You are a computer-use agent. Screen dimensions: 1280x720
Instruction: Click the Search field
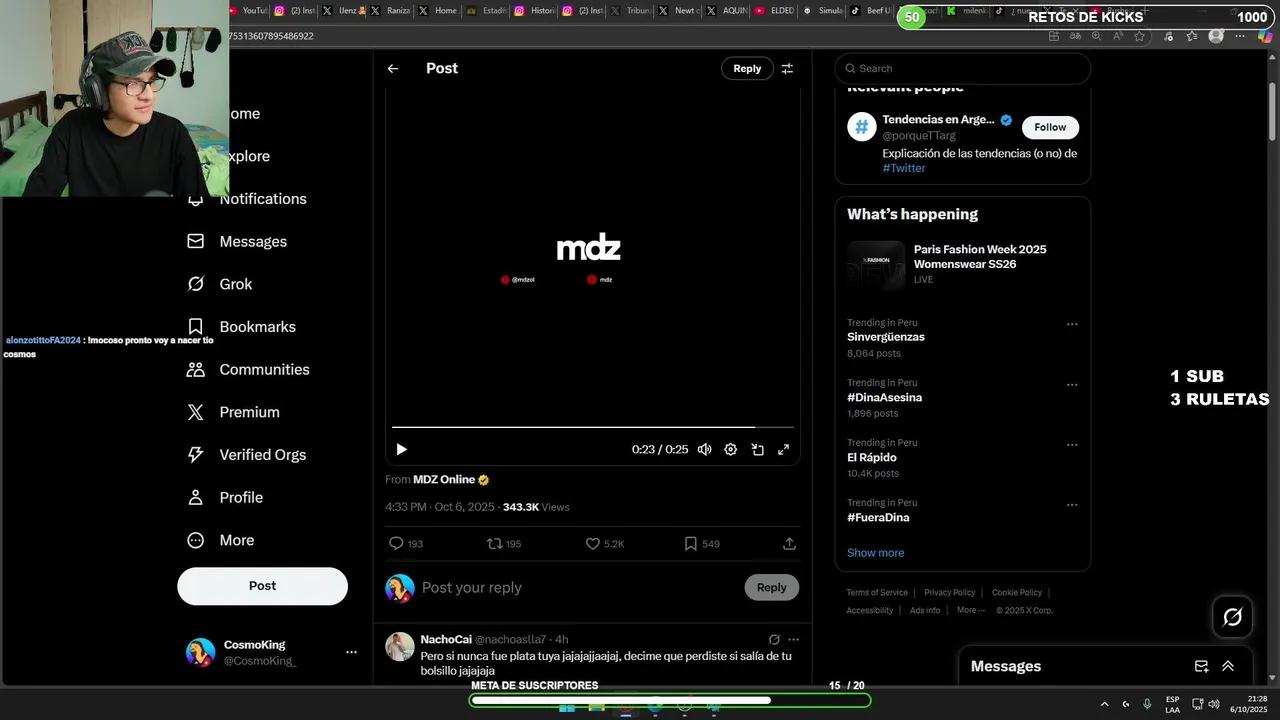point(963,68)
